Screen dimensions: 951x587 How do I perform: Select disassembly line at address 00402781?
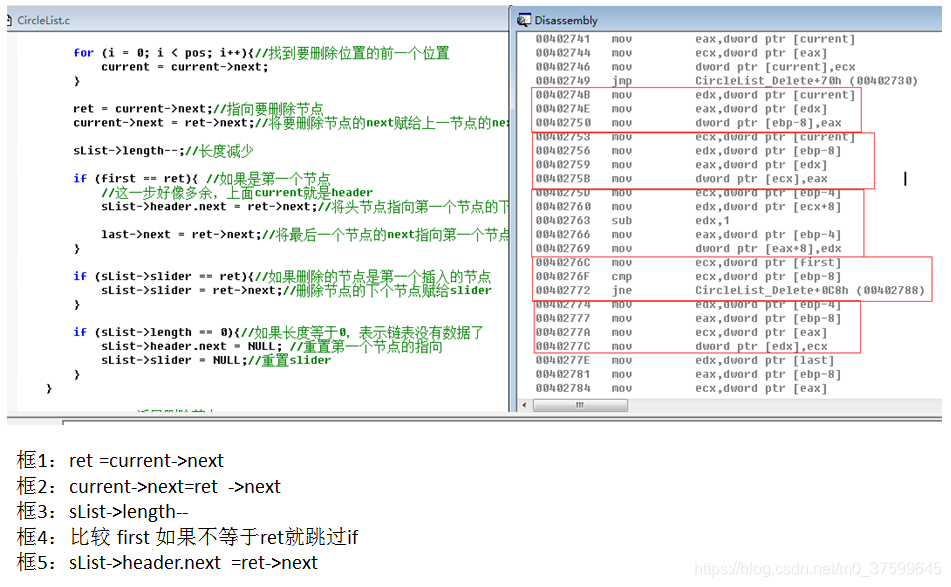coord(688,374)
